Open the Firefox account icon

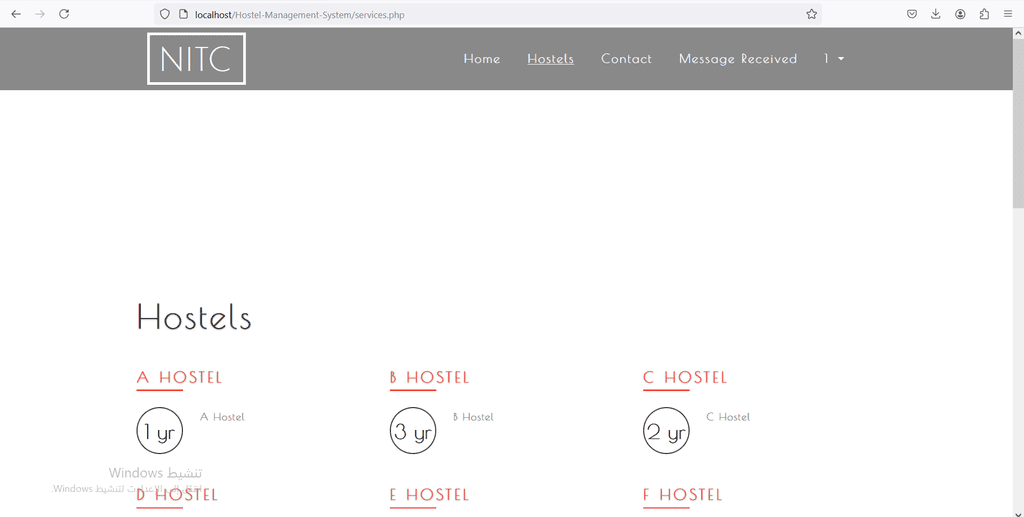click(960, 14)
